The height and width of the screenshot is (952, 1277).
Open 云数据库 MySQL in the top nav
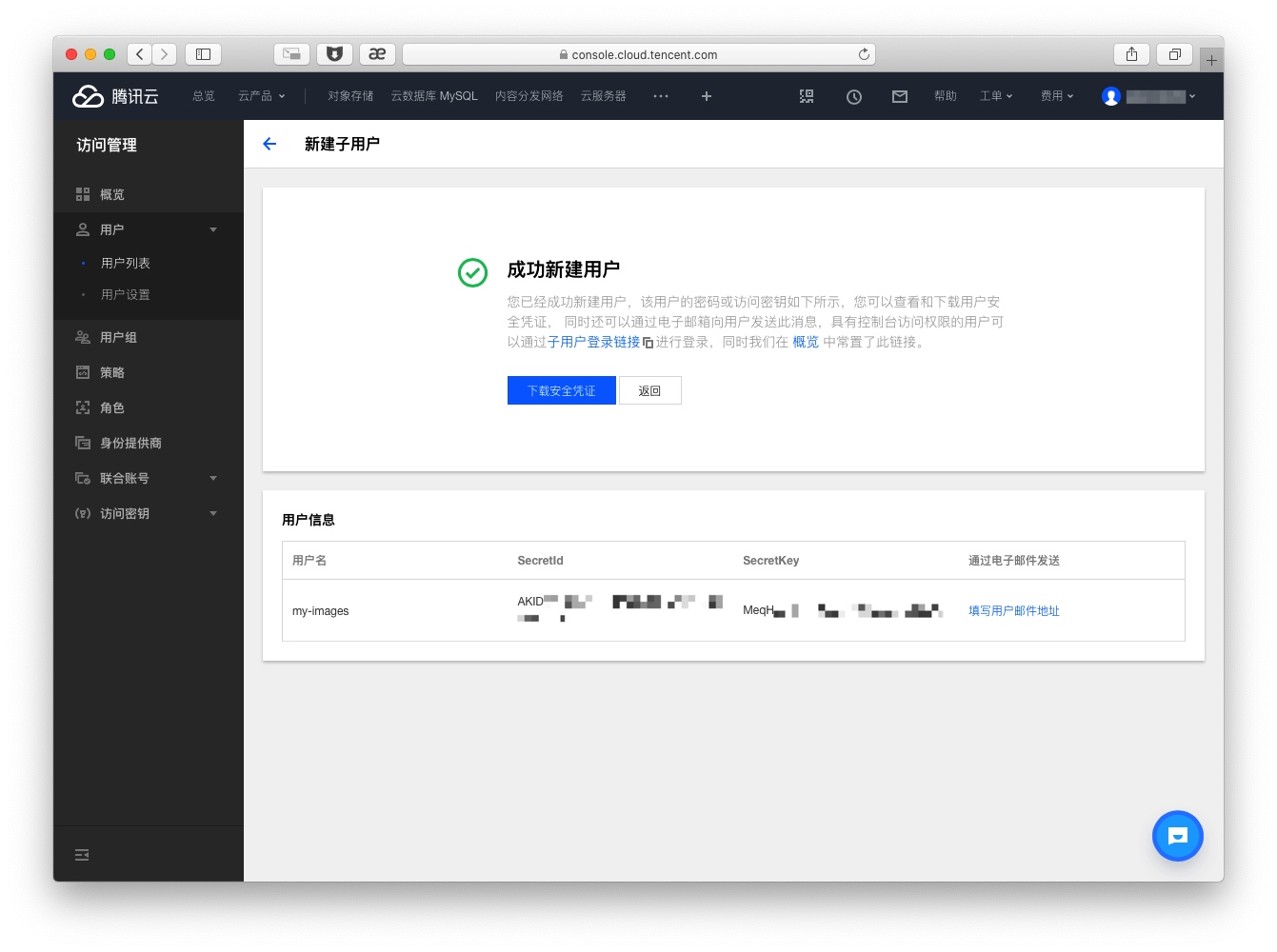coord(434,96)
